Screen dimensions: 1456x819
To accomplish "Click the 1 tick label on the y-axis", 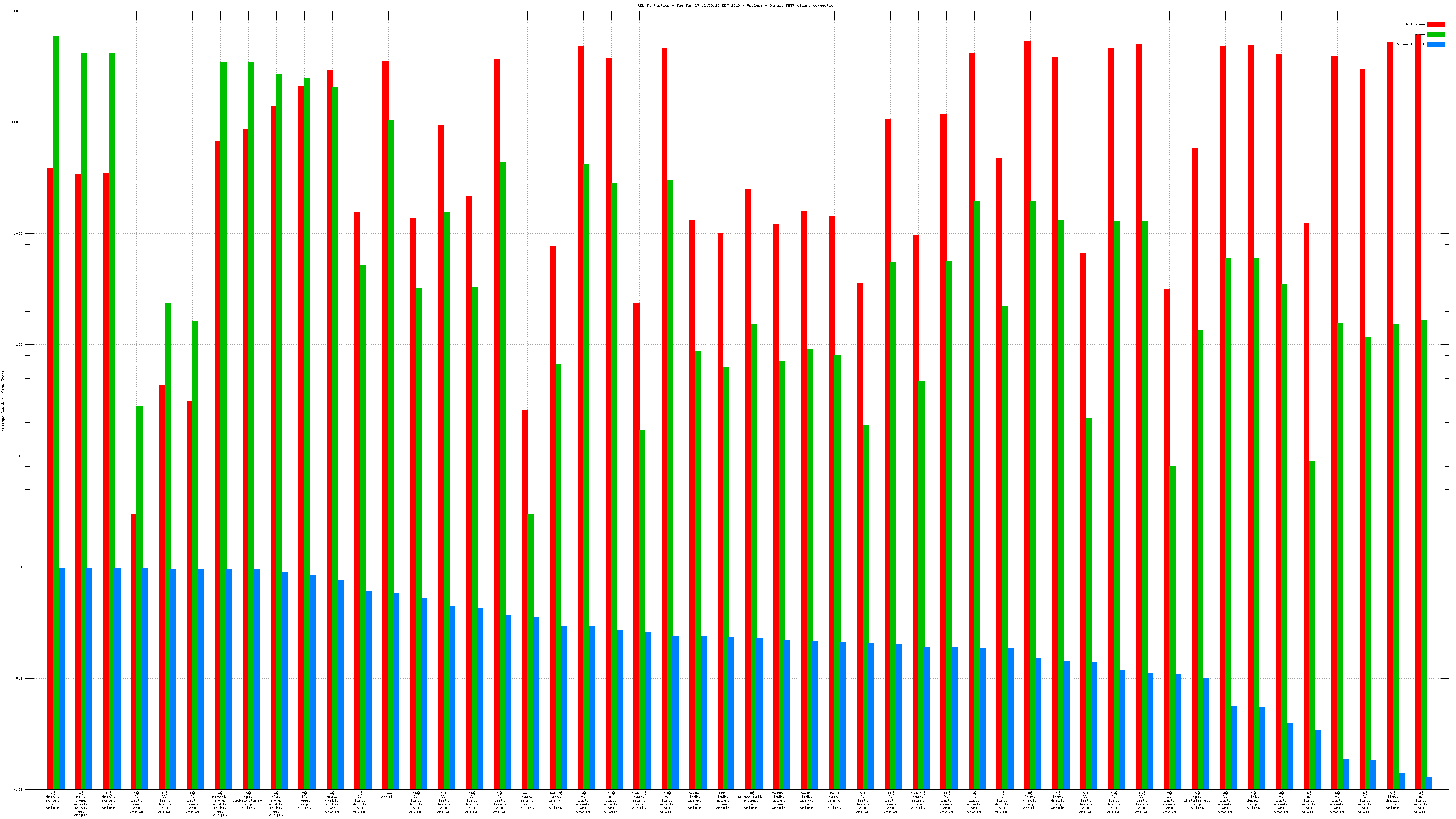I will coord(22,567).
